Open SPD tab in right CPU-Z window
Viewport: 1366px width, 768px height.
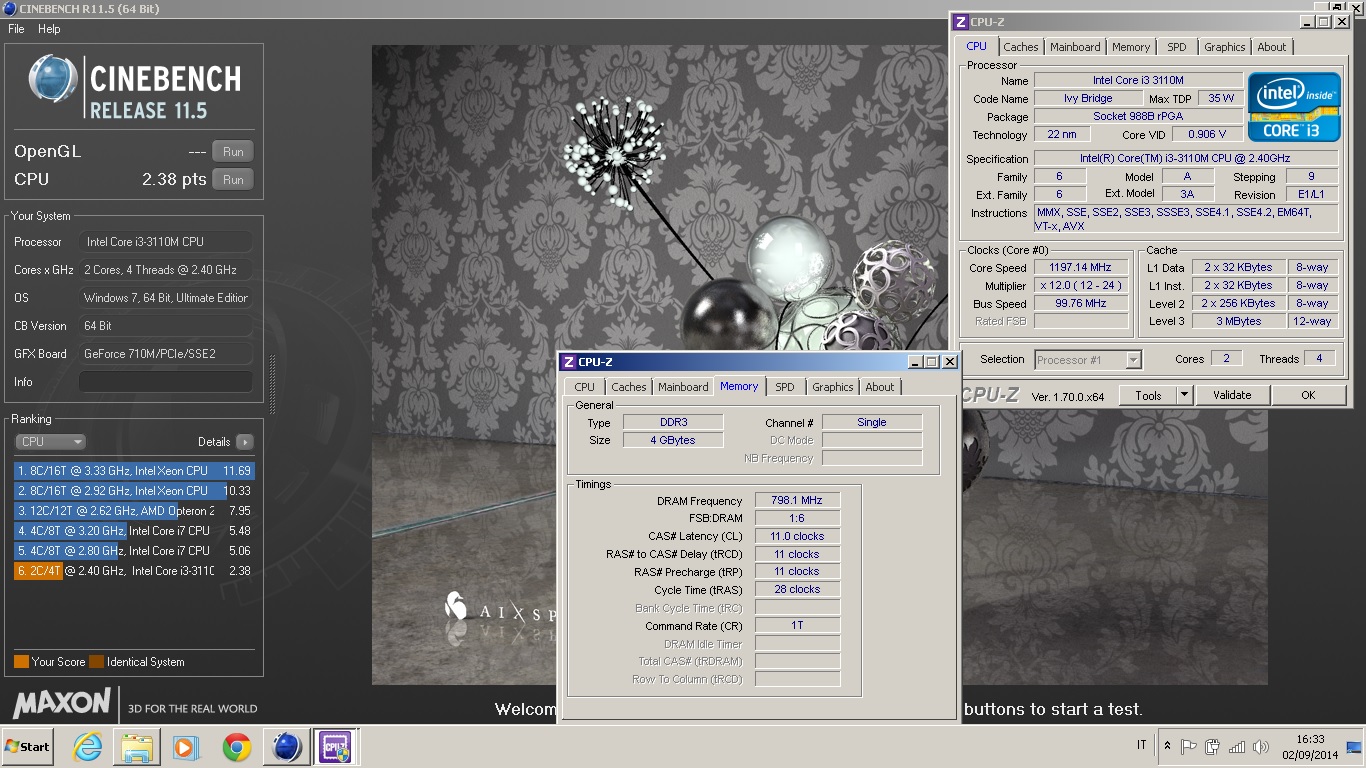pyautogui.click(x=1177, y=47)
